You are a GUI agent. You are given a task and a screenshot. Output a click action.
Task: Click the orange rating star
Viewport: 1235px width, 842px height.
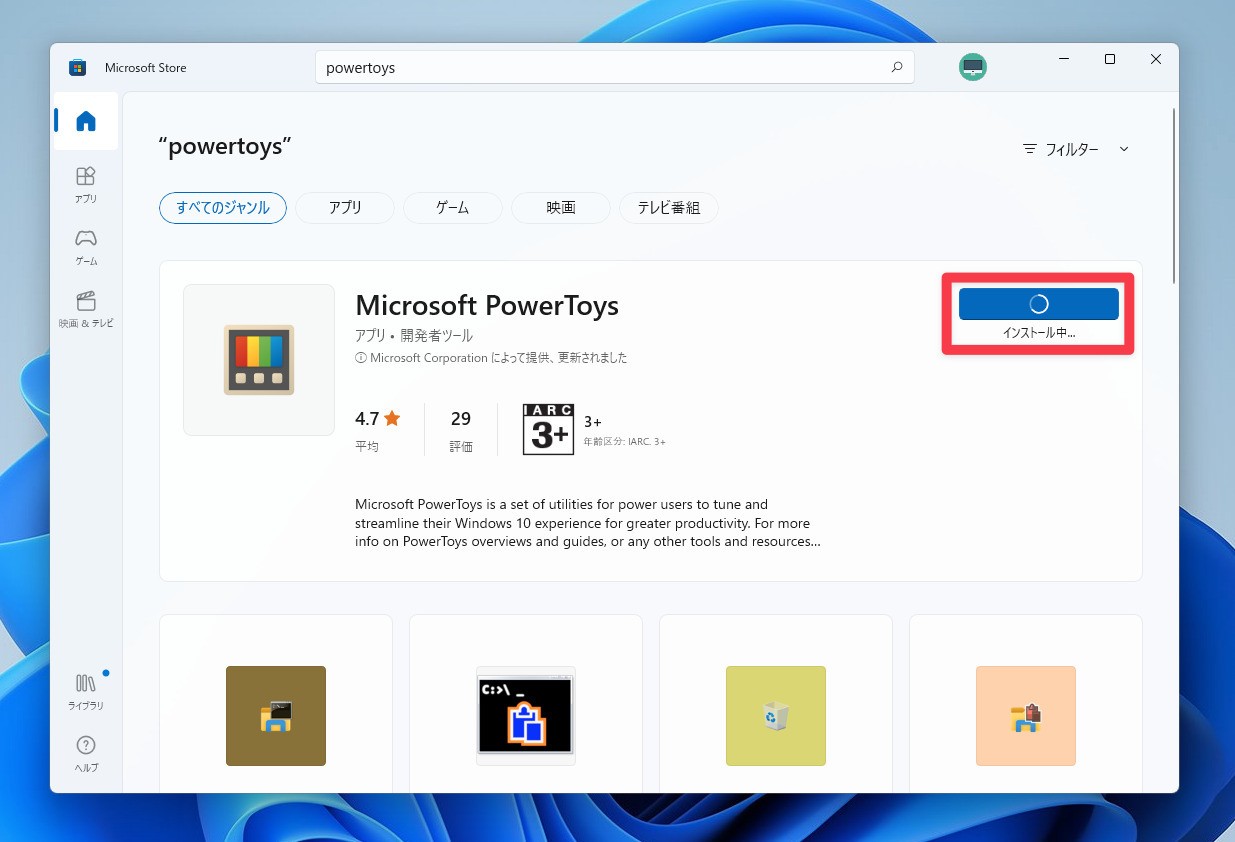tap(392, 418)
